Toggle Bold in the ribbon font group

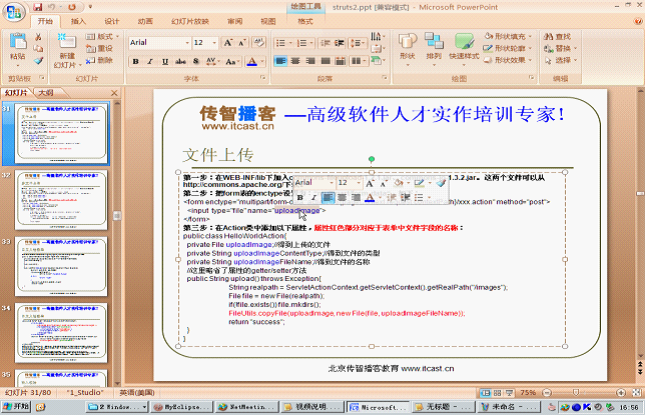coord(135,62)
